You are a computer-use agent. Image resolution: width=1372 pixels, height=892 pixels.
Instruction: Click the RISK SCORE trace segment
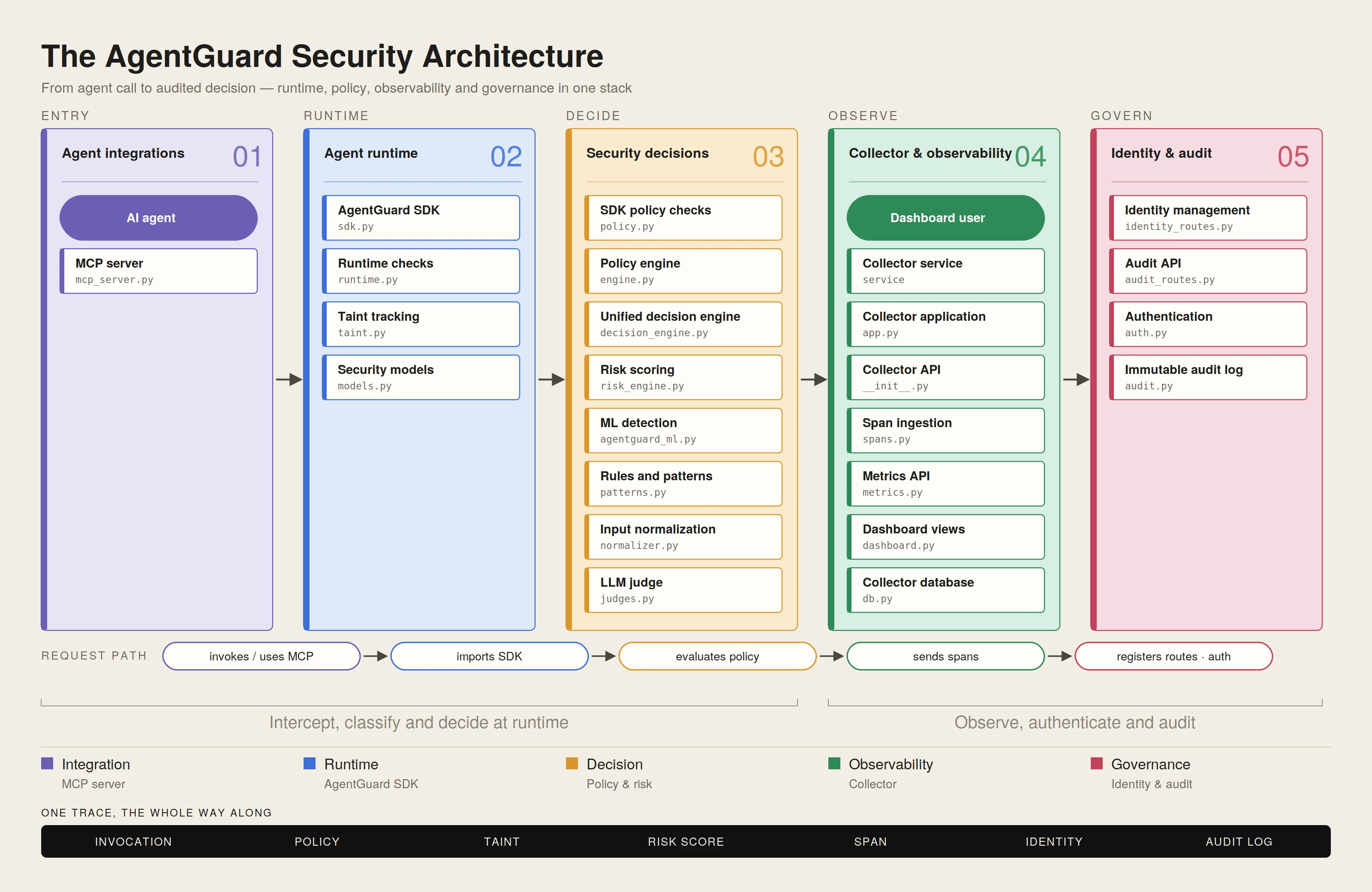tap(686, 841)
